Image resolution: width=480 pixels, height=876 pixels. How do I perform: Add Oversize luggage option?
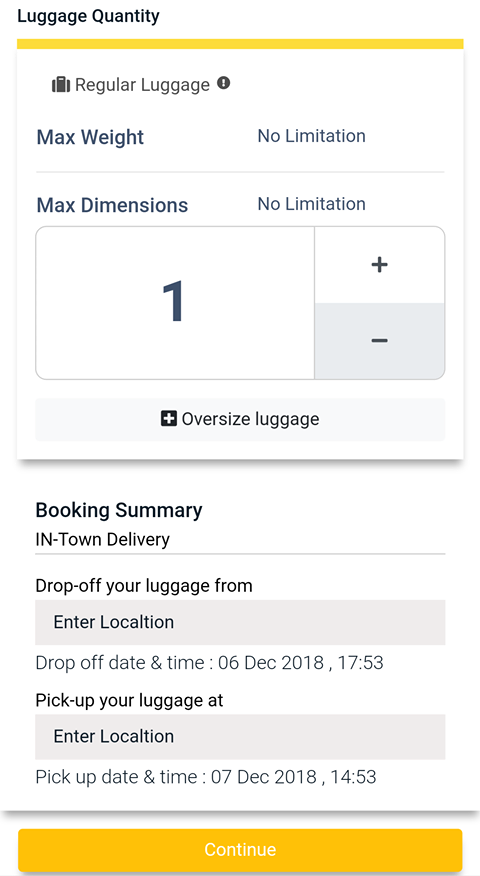[x=240, y=420]
